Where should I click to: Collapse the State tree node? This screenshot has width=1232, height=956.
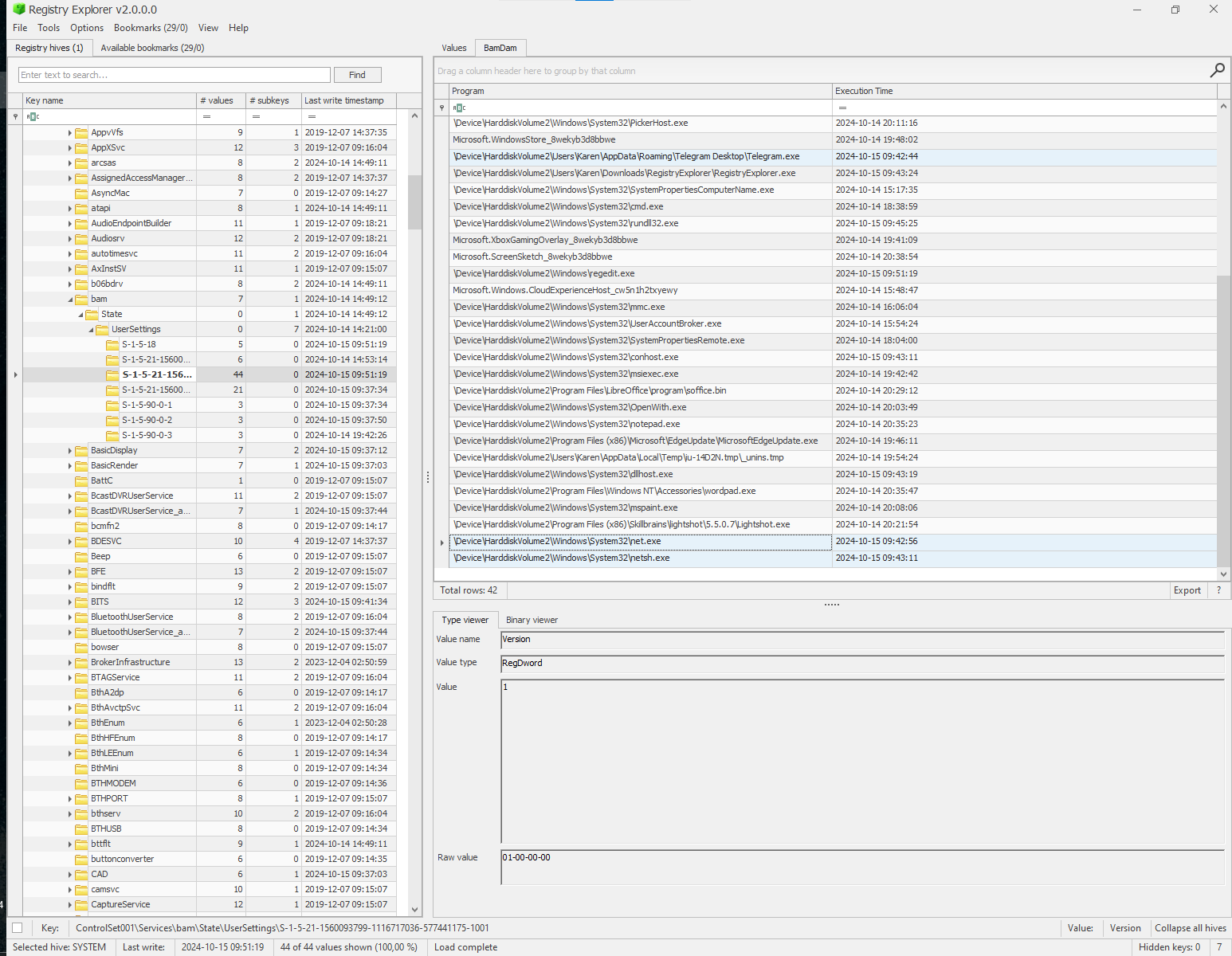pos(80,315)
